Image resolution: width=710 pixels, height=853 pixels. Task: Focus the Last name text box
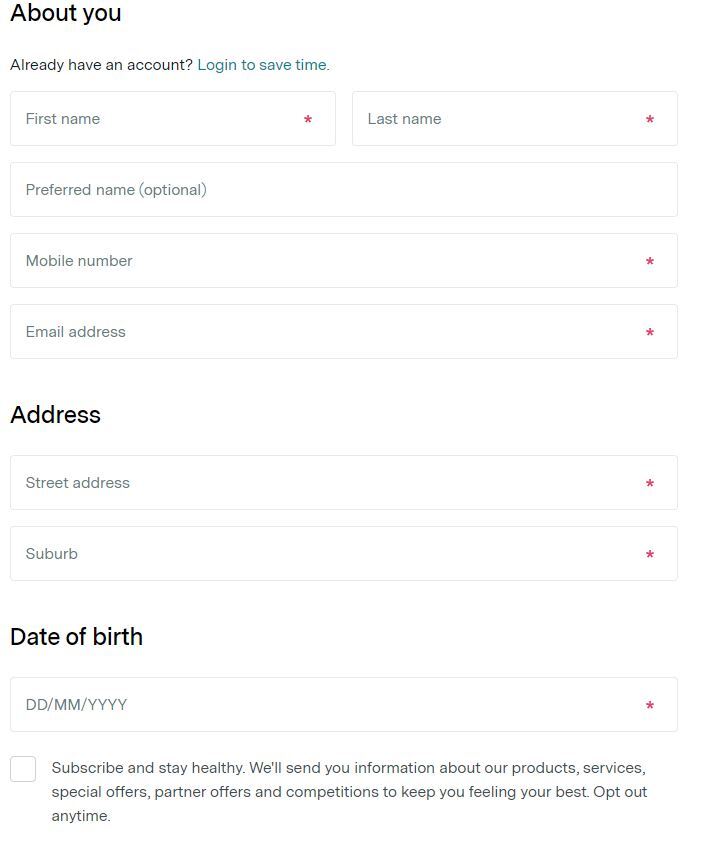click(x=500, y=119)
